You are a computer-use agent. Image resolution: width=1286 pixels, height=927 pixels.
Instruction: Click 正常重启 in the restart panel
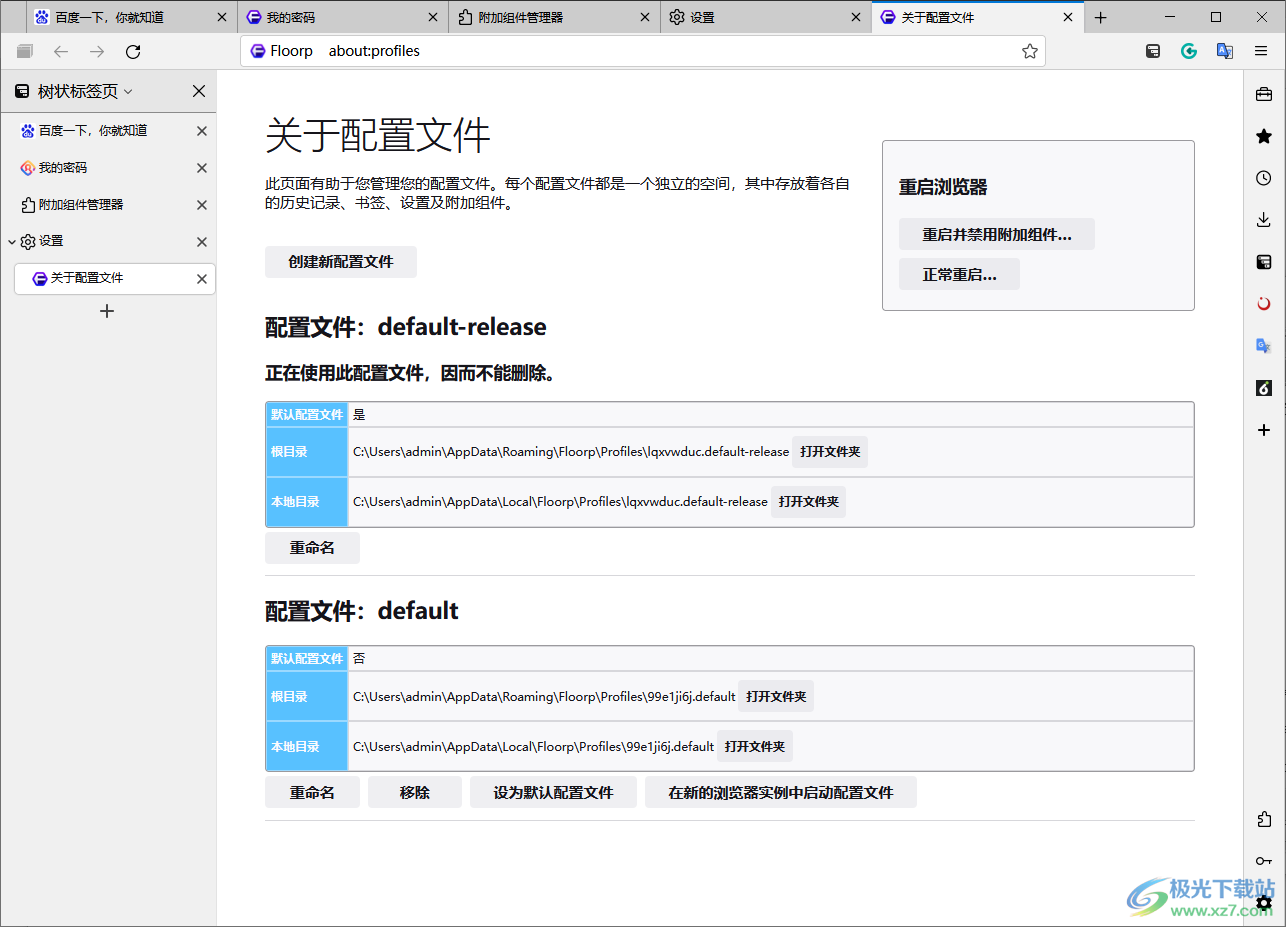coord(959,273)
